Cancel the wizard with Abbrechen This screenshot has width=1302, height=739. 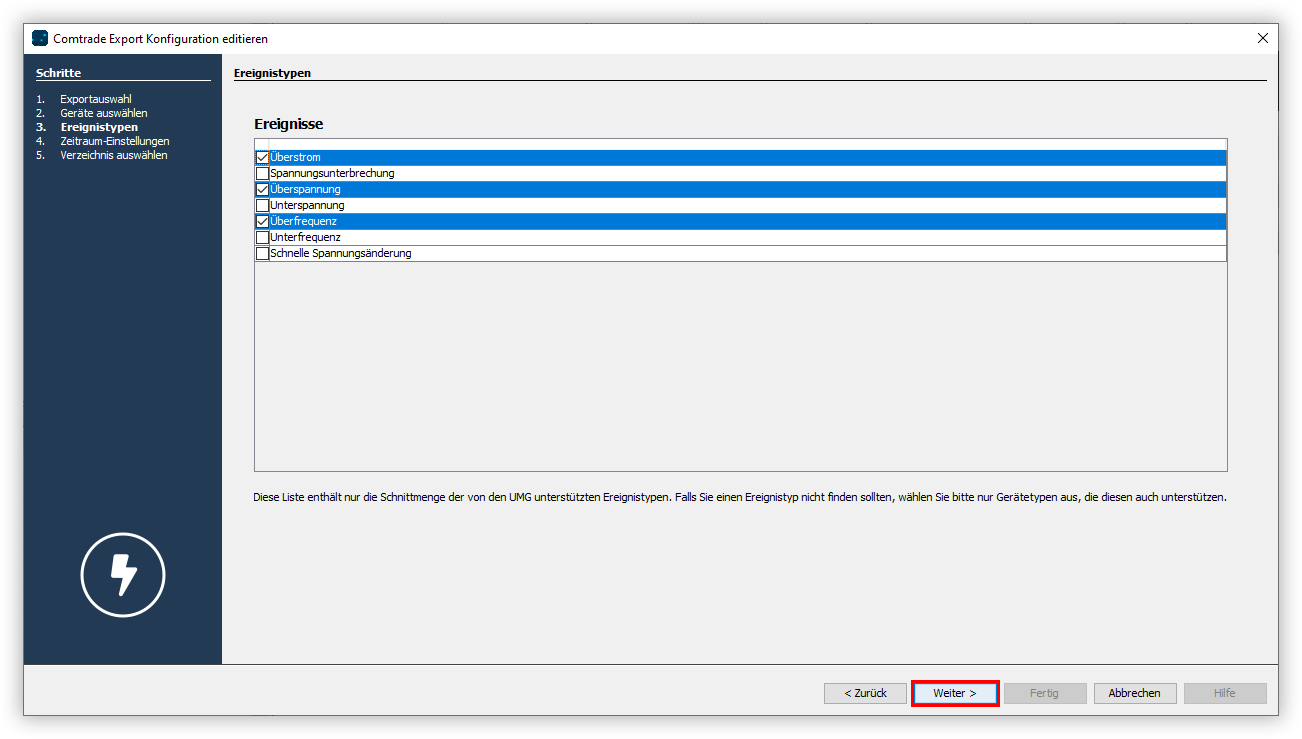(x=1134, y=692)
